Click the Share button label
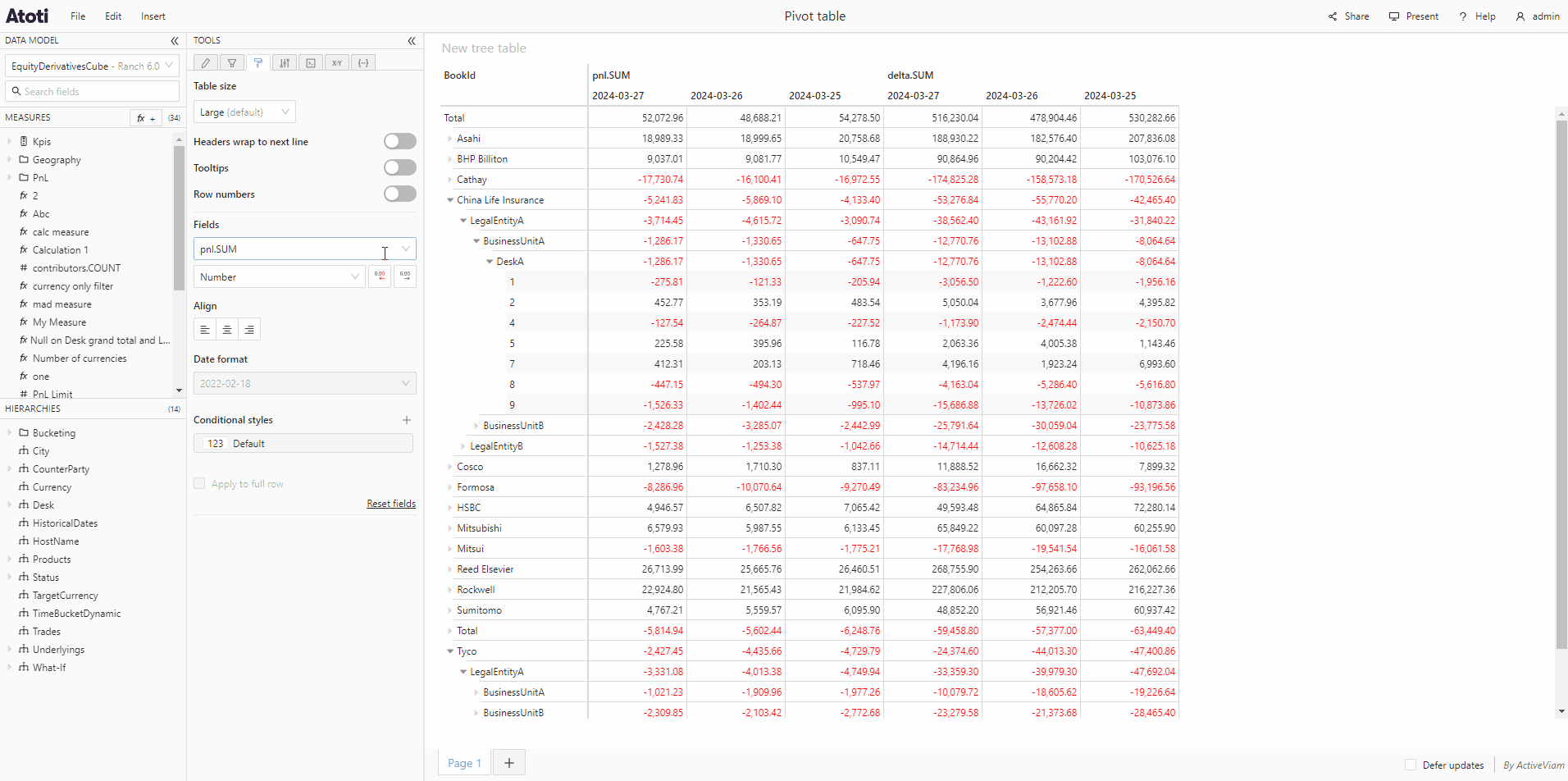Image resolution: width=1568 pixels, height=781 pixels. (1356, 16)
